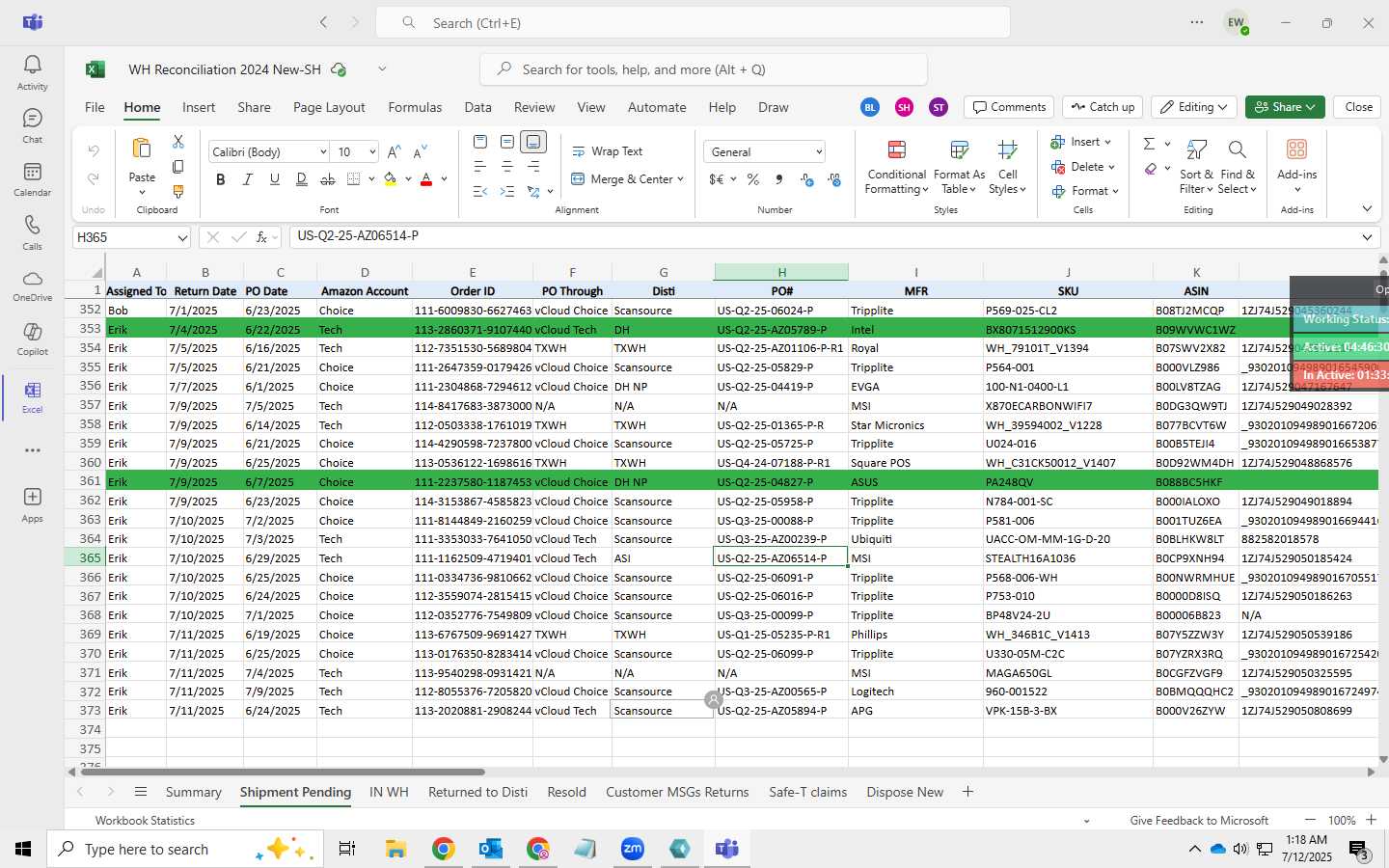Click the Close button next to Share
The width and height of the screenshot is (1389, 868).
tap(1359, 107)
